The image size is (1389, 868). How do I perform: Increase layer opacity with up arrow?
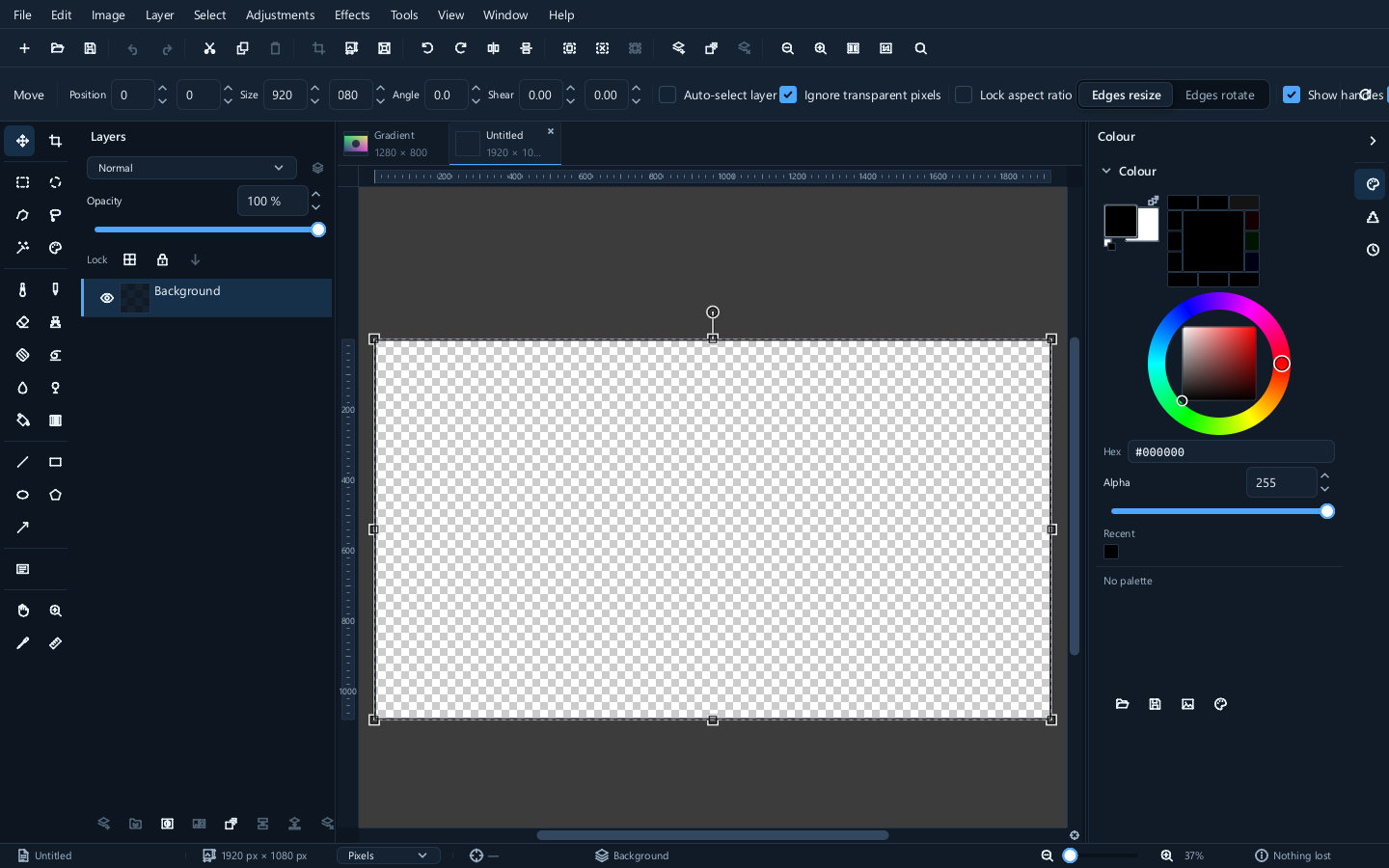(x=315, y=195)
